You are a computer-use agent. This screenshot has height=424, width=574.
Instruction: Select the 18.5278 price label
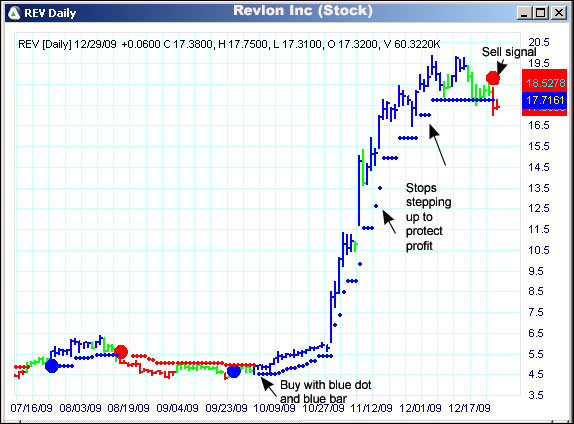545,83
